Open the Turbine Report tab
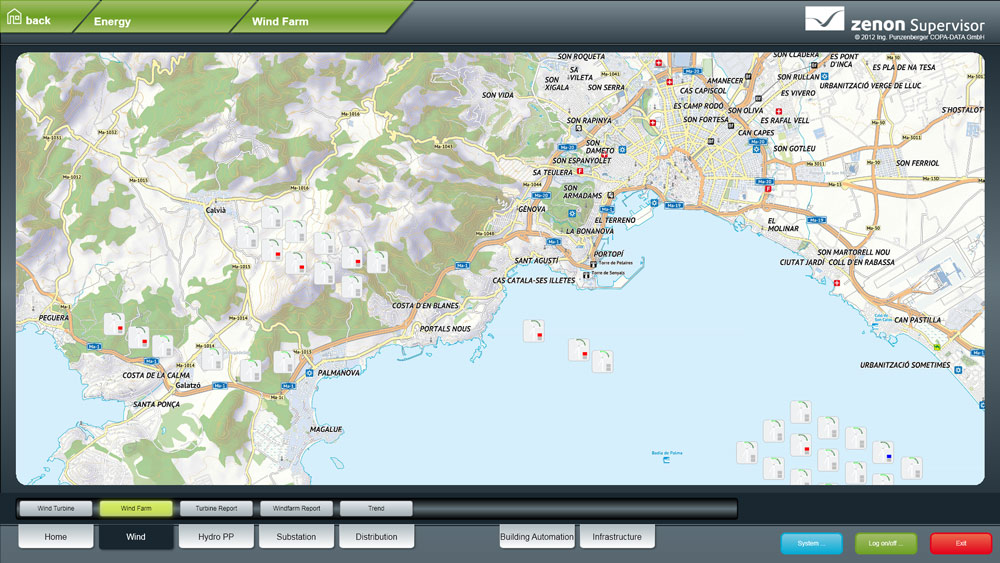The image size is (1000, 563). [x=216, y=508]
